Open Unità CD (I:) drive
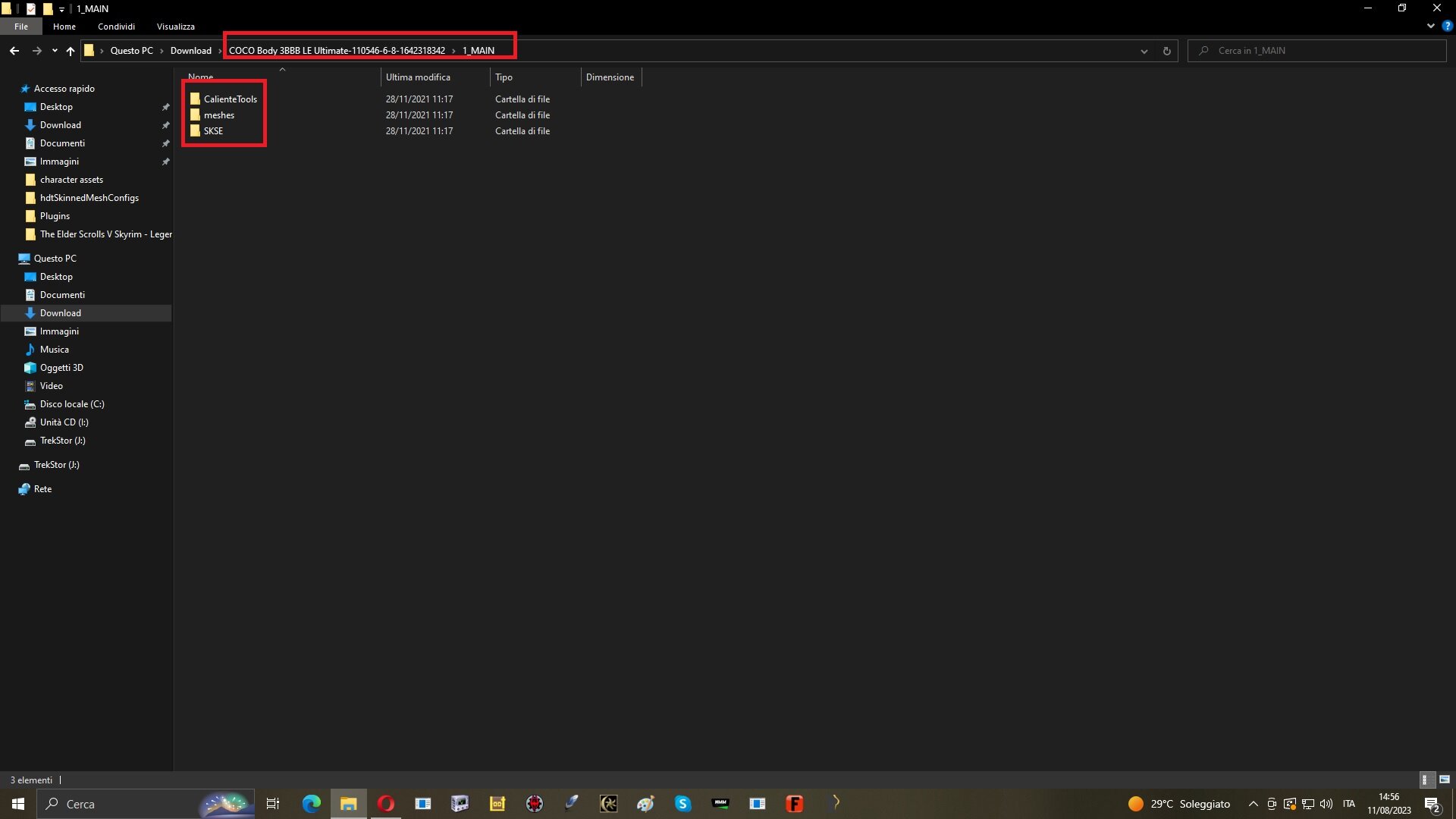 (64, 422)
